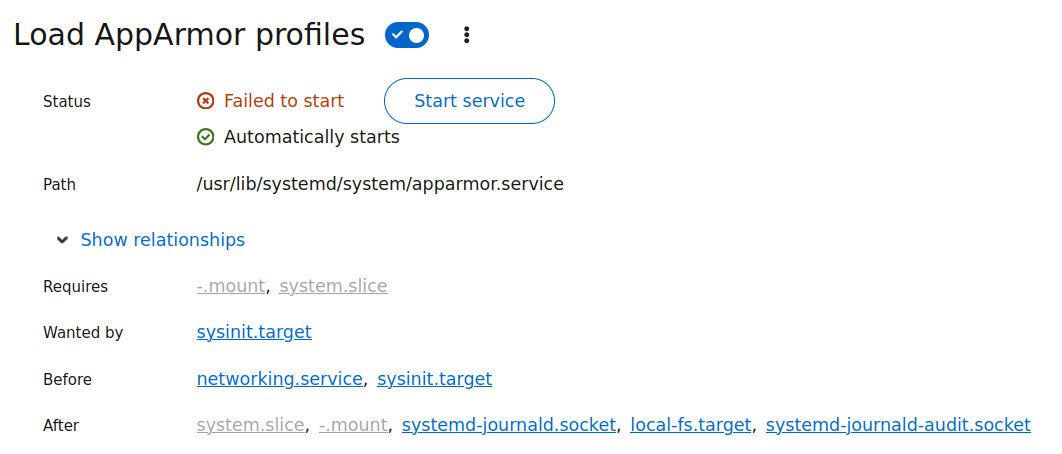
Task: Open sysinit.target in the Before row
Action: pos(434,379)
